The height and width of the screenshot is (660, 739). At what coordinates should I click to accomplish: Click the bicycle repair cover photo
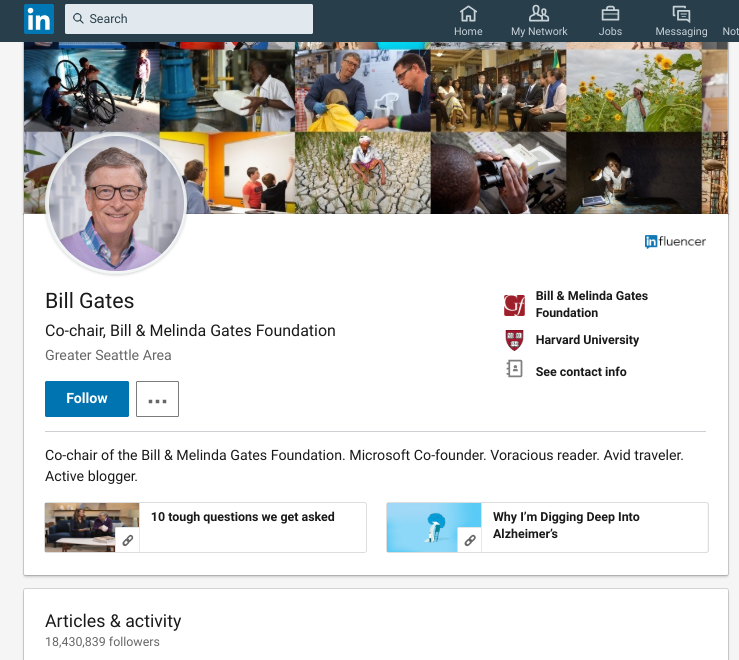click(x=92, y=91)
